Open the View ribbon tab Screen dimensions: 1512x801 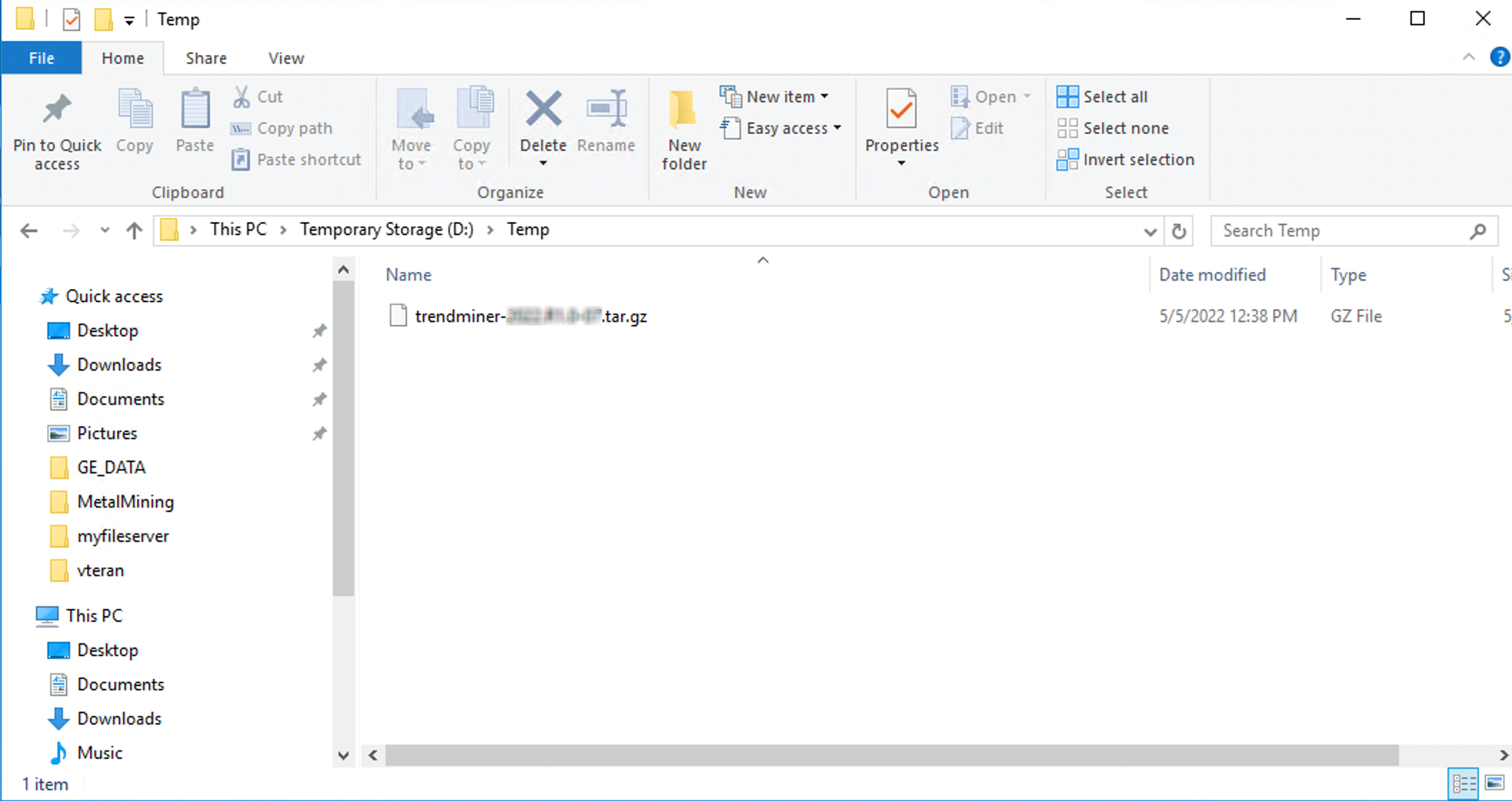(x=286, y=59)
